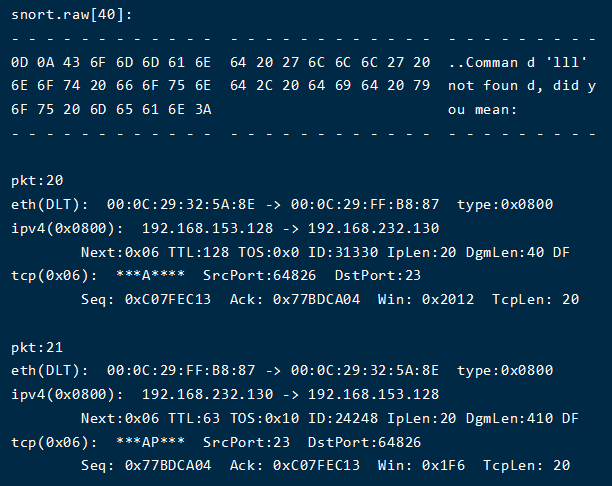Click the ***A**** TCP flags
Image resolution: width=612 pixels, height=486 pixels.
tap(150, 275)
